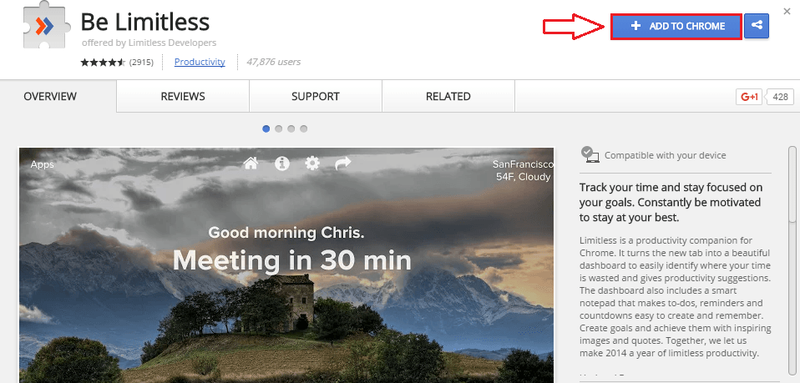
Task: Click the 428 G+1 count bubble
Action: pos(780,97)
